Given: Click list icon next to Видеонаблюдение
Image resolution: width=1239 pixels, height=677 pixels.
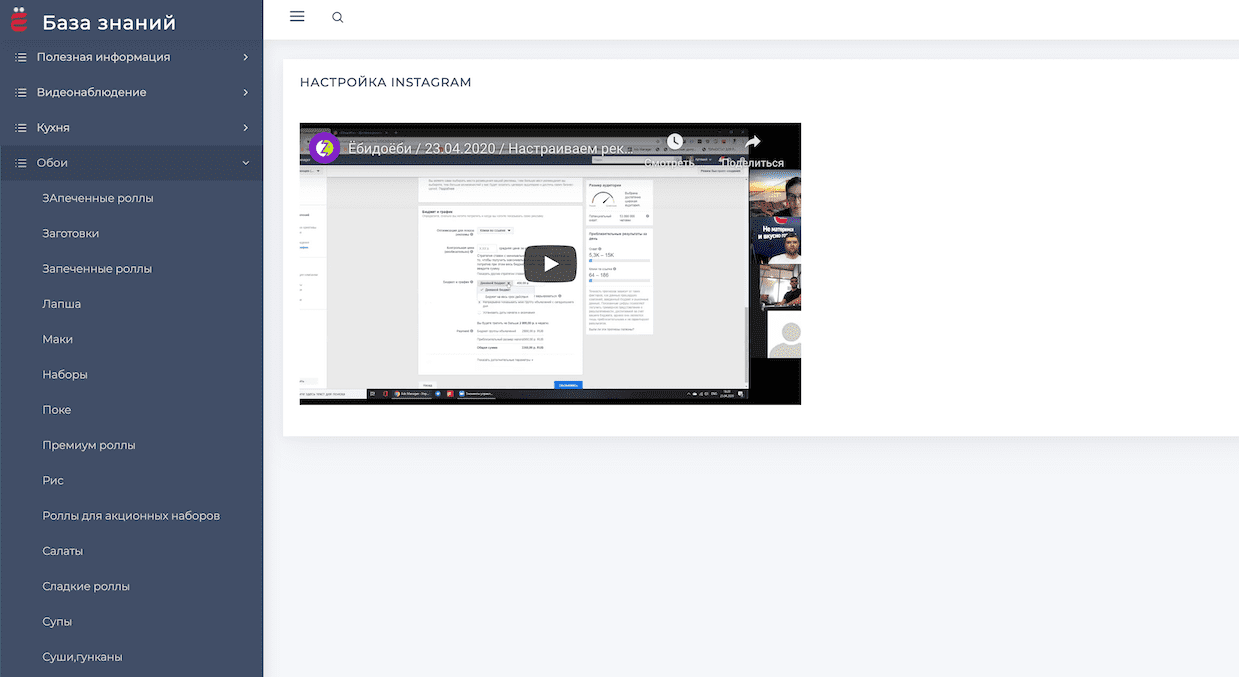Looking at the screenshot, I should pos(20,92).
